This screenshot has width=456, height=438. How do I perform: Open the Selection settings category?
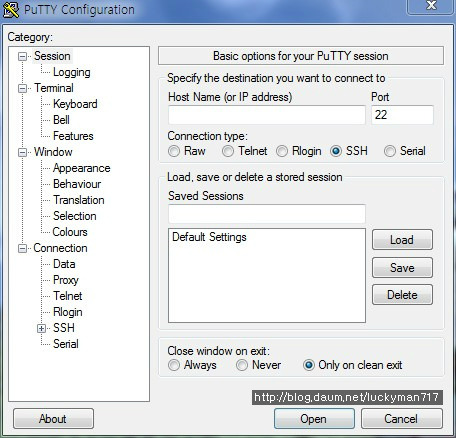click(75, 216)
